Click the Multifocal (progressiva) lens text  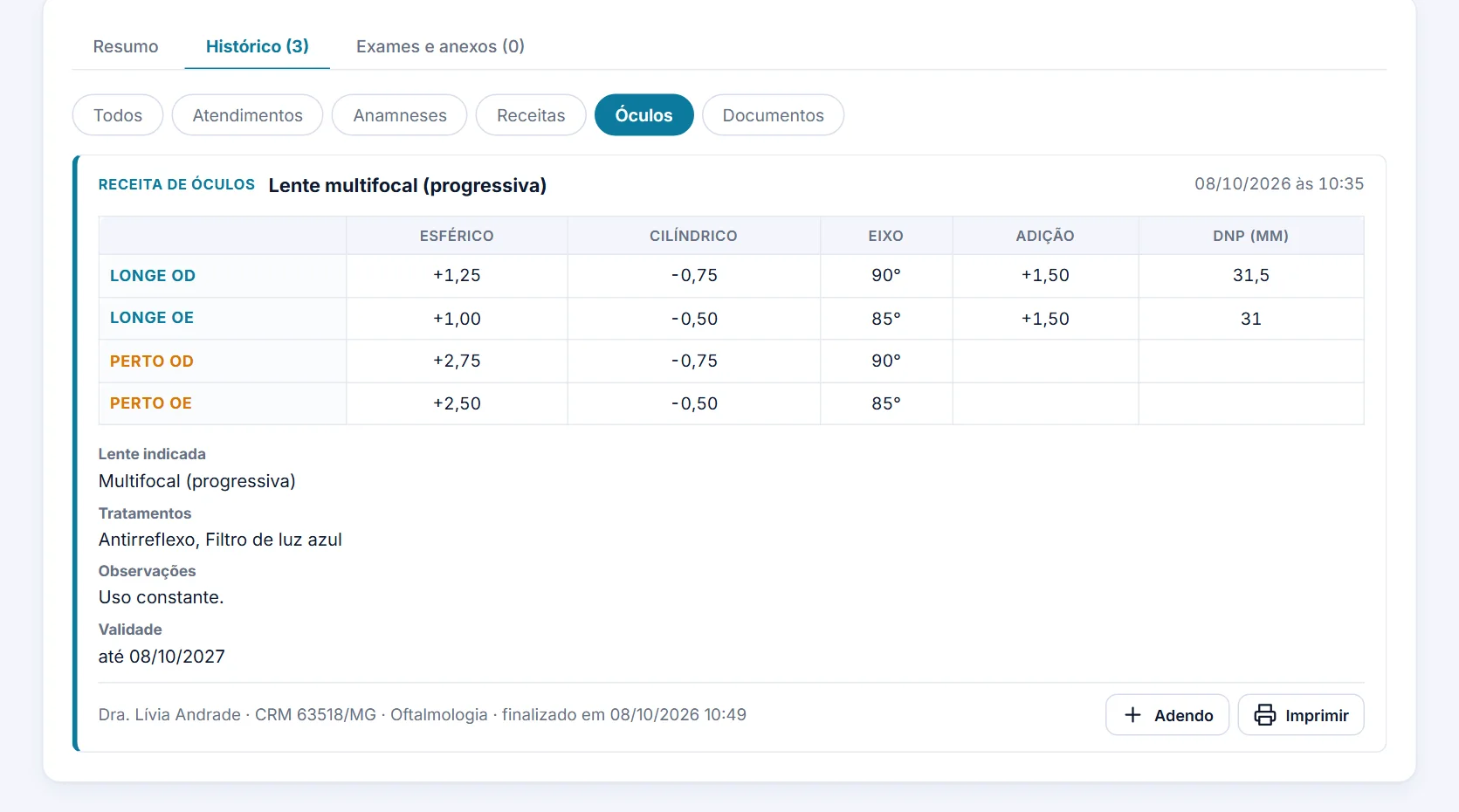[197, 481]
